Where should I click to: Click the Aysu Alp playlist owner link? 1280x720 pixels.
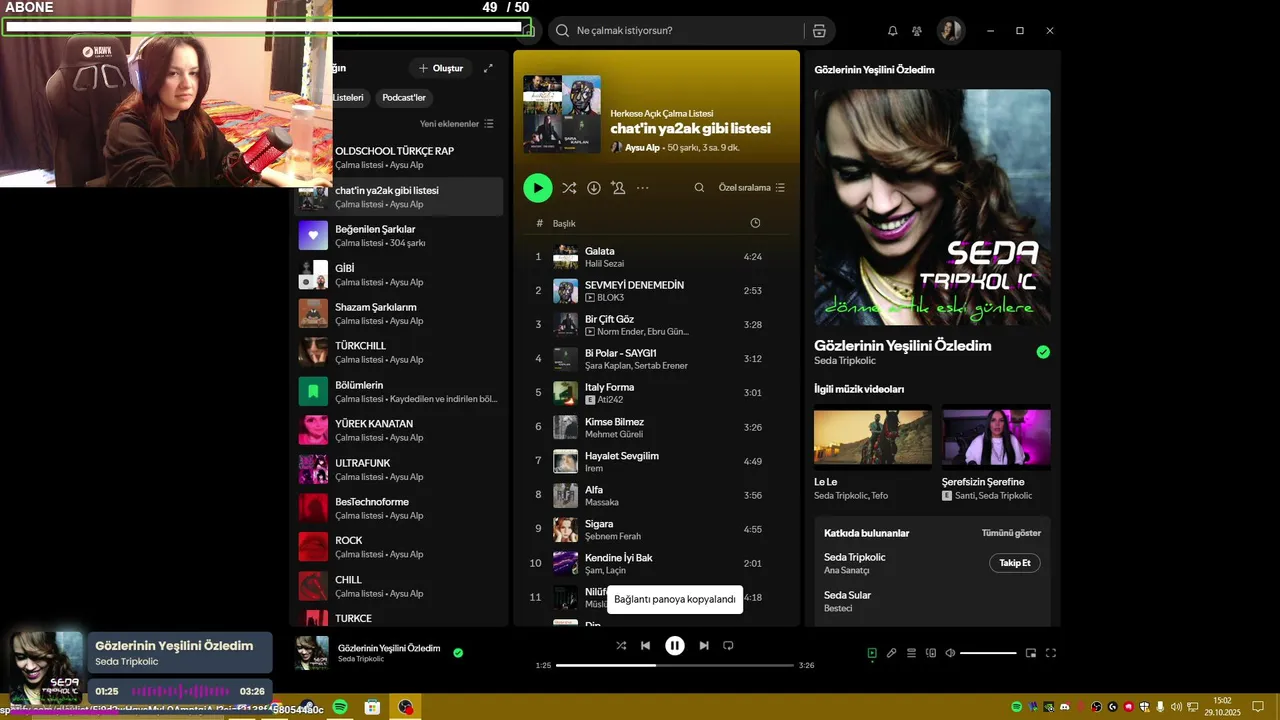point(642,148)
